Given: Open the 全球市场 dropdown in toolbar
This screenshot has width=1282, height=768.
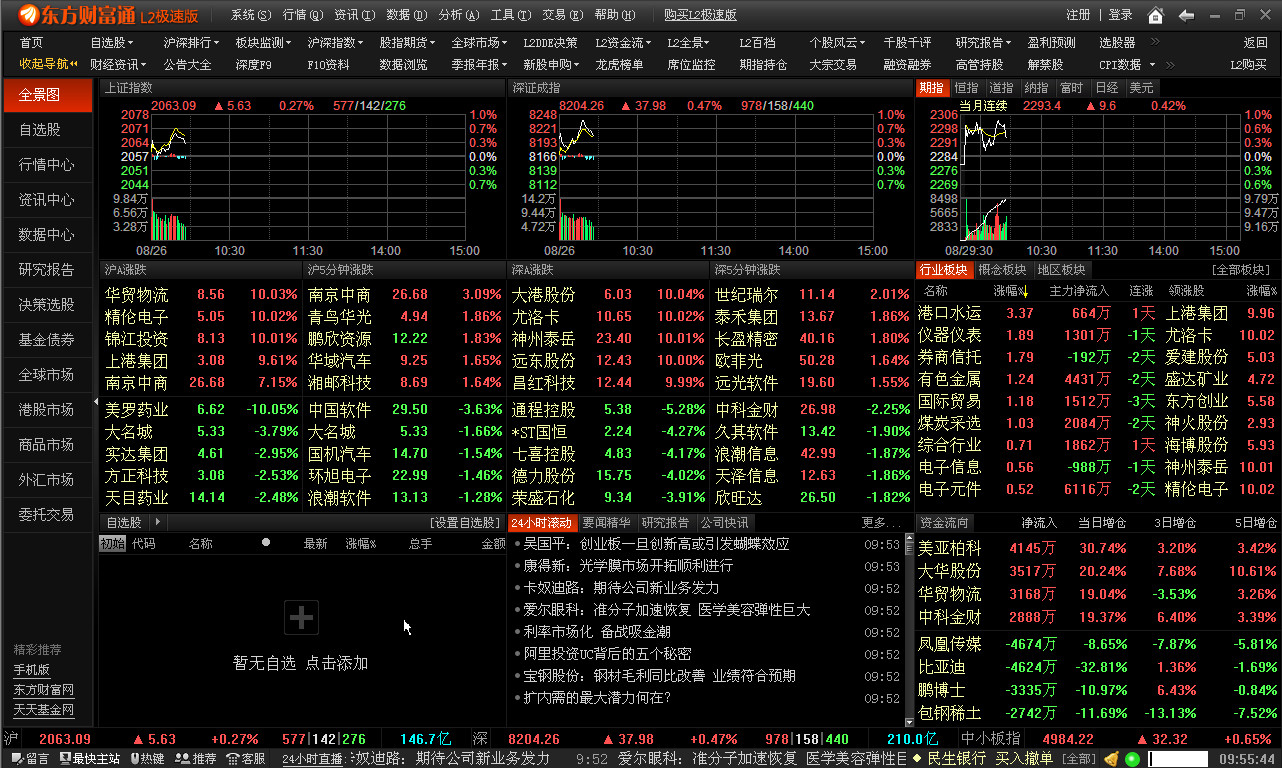Looking at the screenshot, I should pyautogui.click(x=479, y=43).
